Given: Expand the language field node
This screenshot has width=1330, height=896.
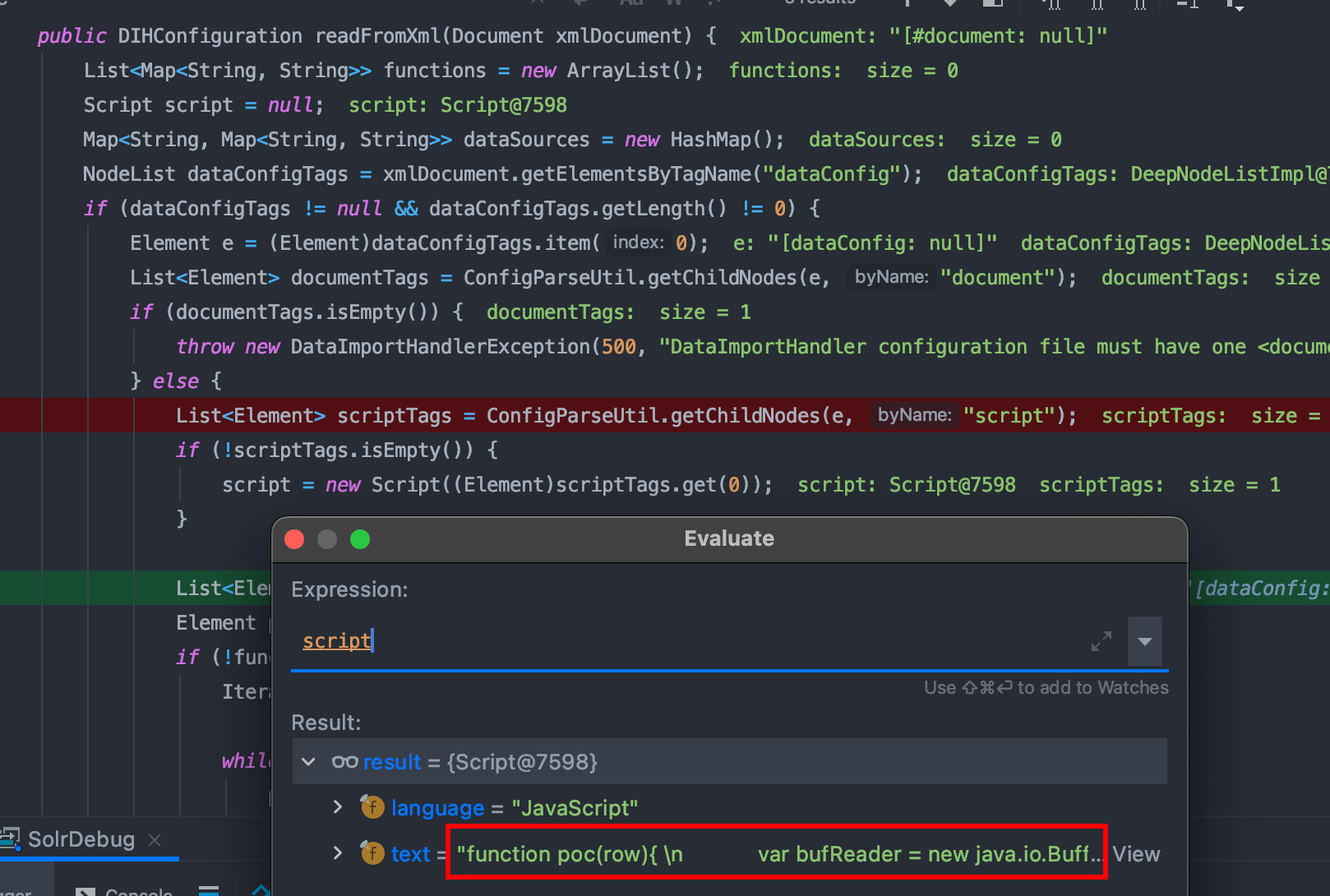Looking at the screenshot, I should pos(337,807).
